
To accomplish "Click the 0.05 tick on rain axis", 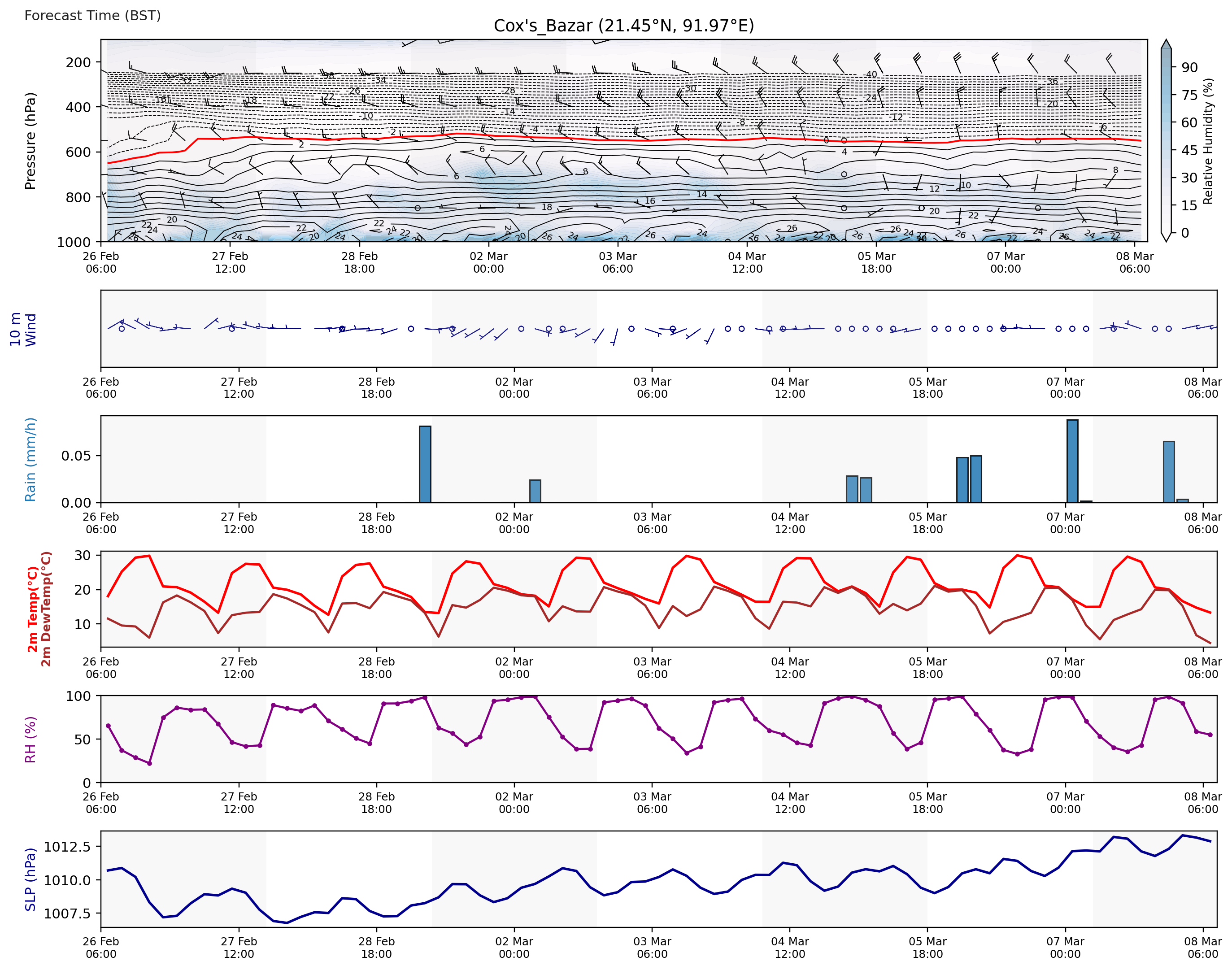I will click(76, 456).
